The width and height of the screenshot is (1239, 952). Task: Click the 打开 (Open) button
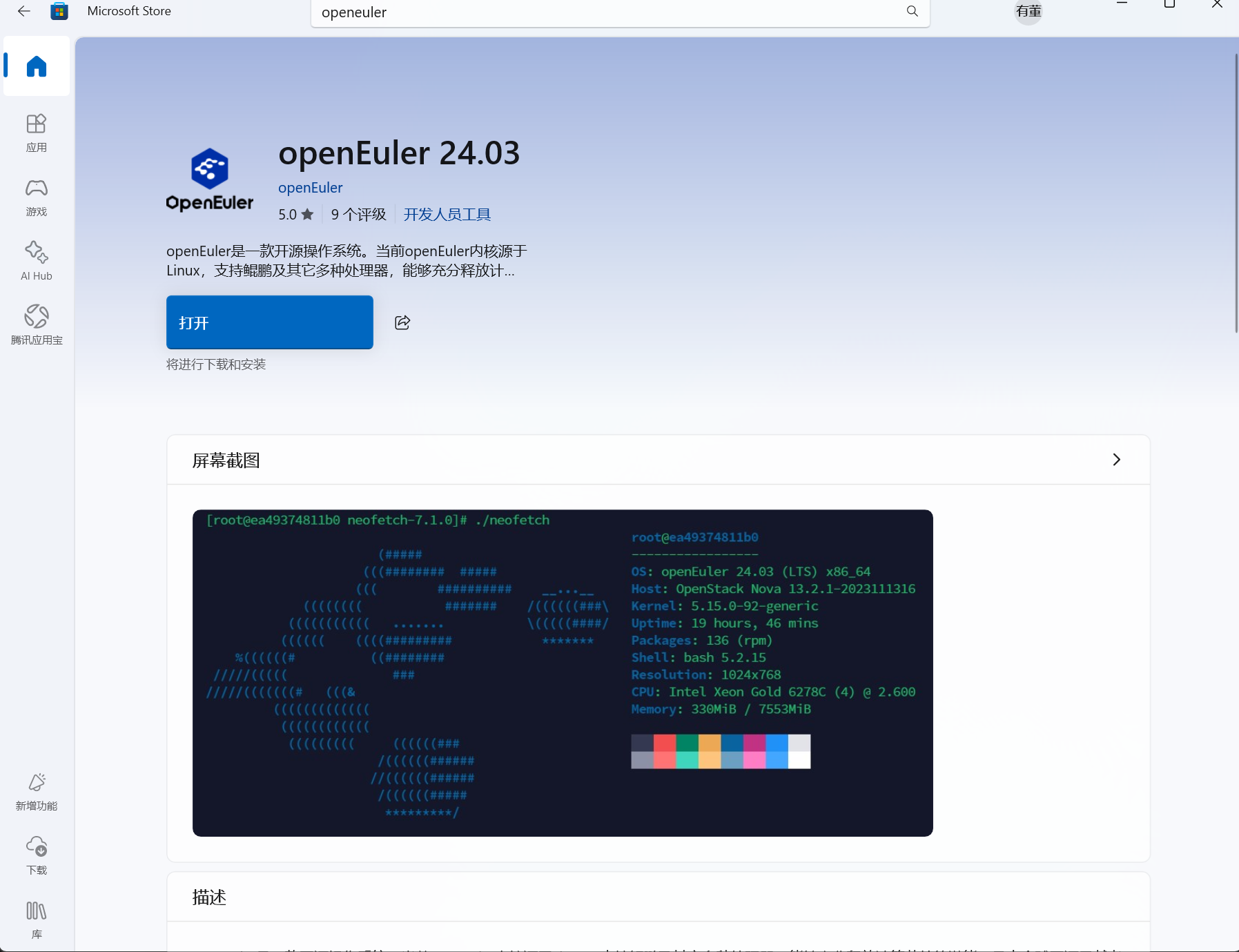click(270, 322)
